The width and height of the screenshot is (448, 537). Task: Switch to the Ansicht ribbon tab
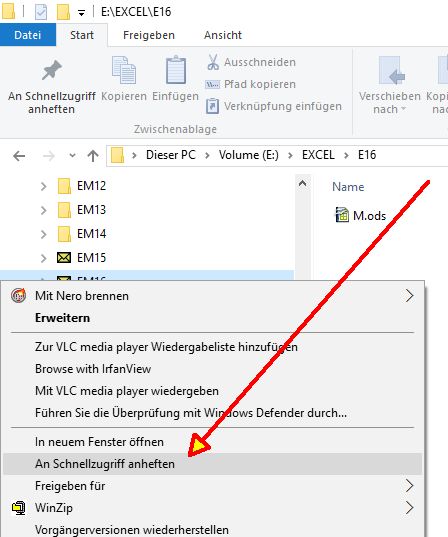pyautogui.click(x=223, y=35)
